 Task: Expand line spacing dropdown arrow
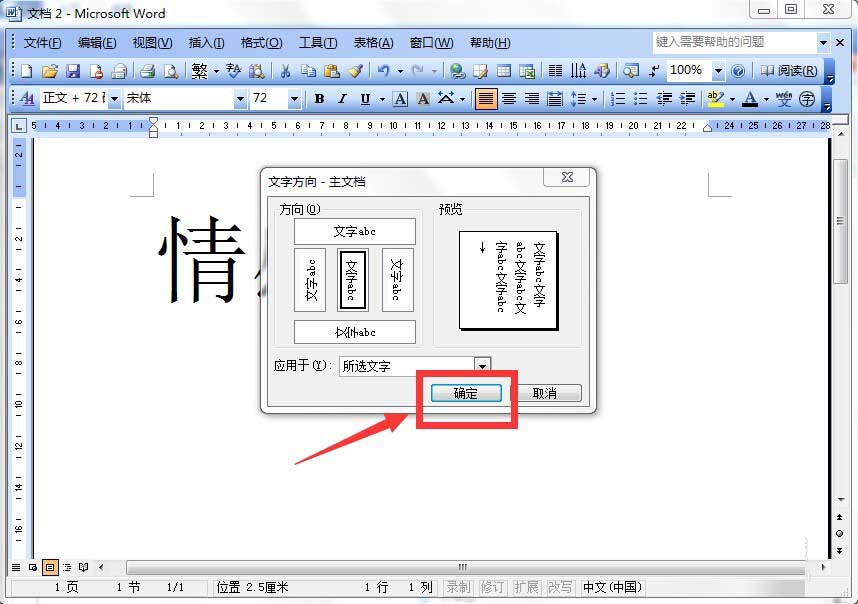pos(594,99)
